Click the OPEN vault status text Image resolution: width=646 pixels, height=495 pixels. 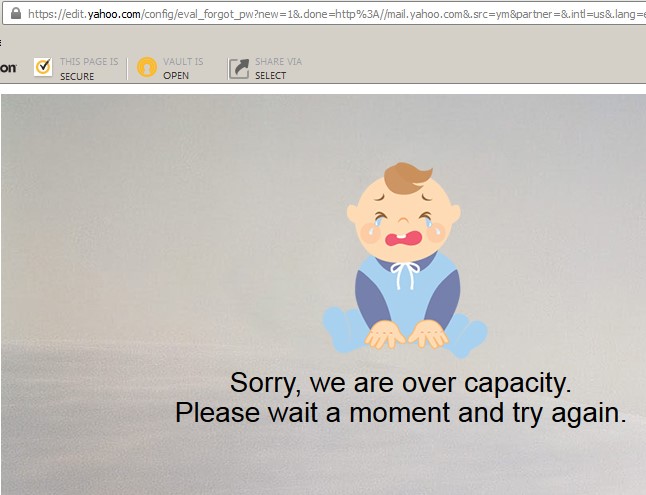point(176,76)
